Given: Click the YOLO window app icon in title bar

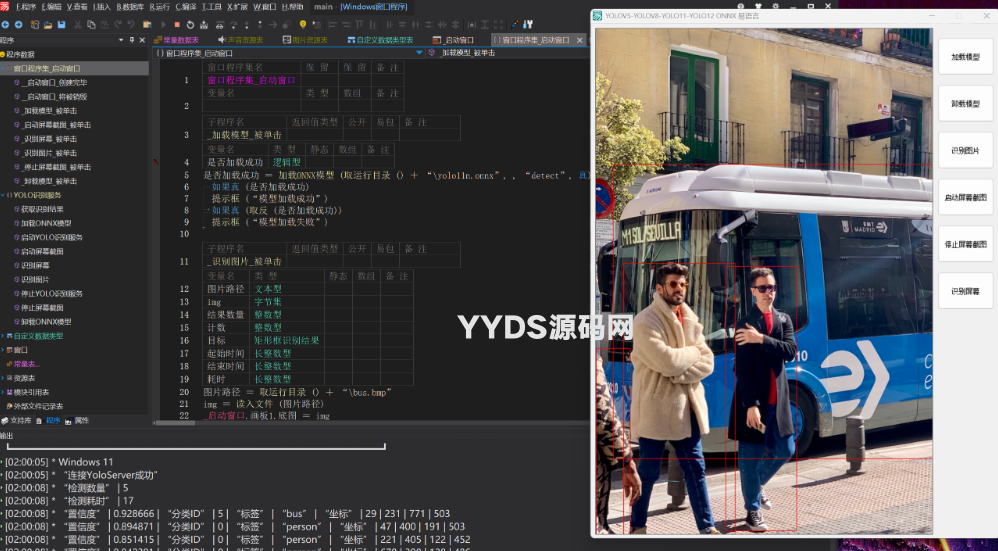Looking at the screenshot, I should [x=598, y=16].
